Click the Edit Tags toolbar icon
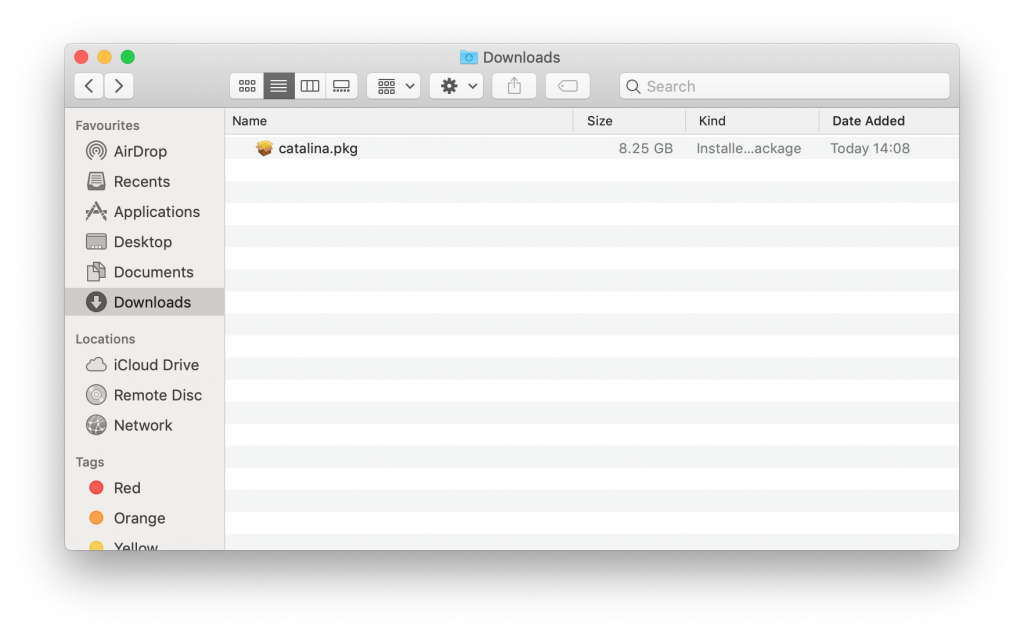This screenshot has width=1024, height=636. [567, 86]
